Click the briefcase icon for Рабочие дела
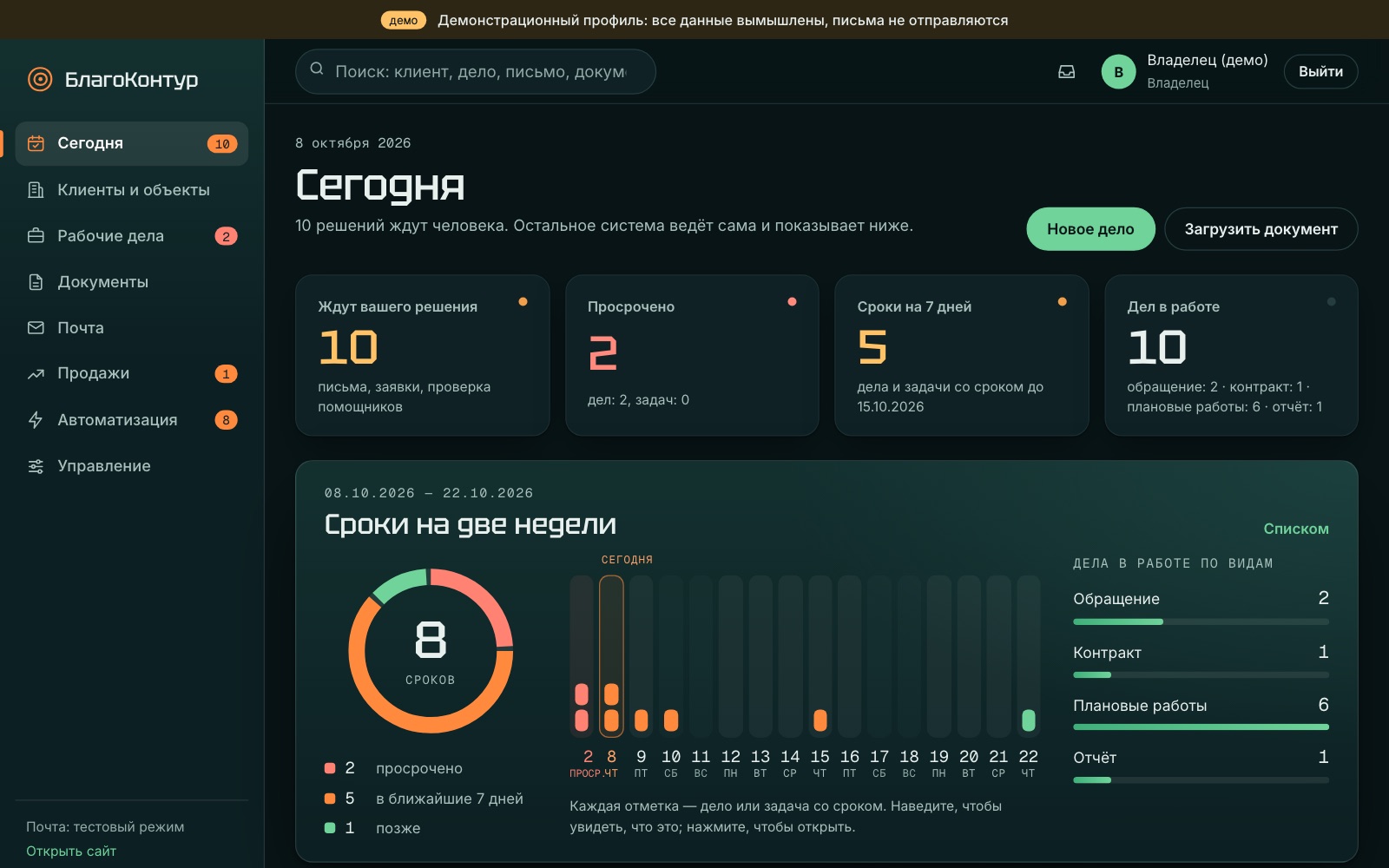Viewport: 1389px width, 868px height. 36,235
